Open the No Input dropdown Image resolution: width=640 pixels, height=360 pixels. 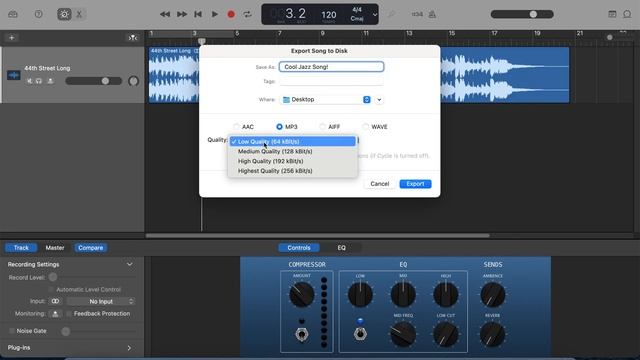[x=101, y=301]
